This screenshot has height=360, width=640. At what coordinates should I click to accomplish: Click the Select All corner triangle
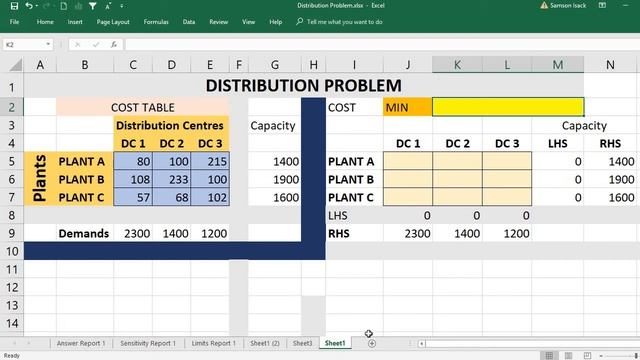16,64
